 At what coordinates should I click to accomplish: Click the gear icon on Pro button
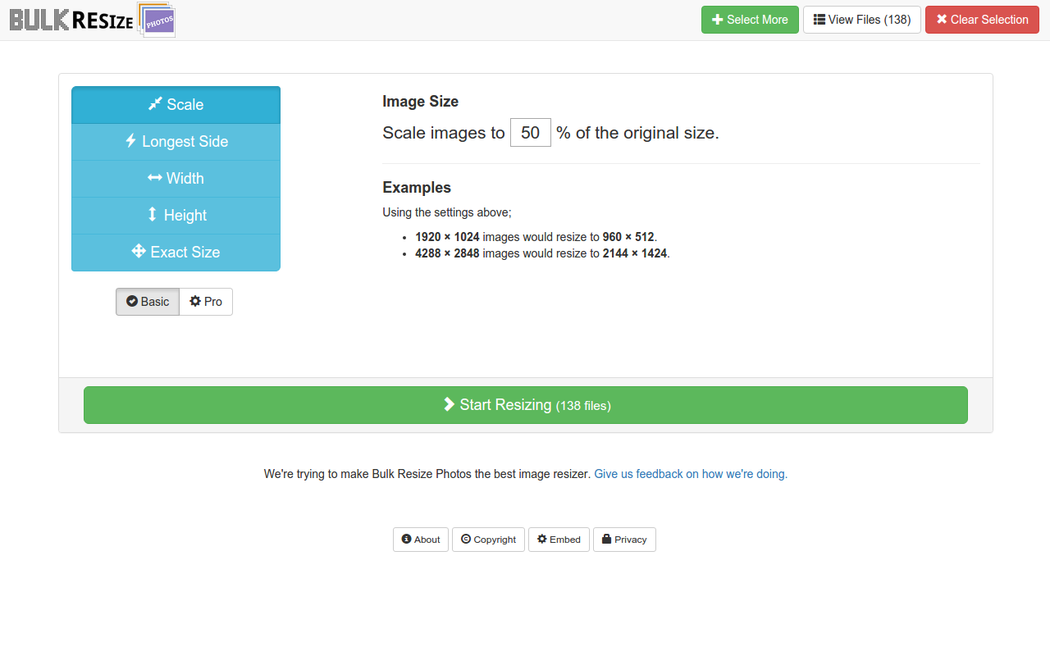tap(195, 301)
